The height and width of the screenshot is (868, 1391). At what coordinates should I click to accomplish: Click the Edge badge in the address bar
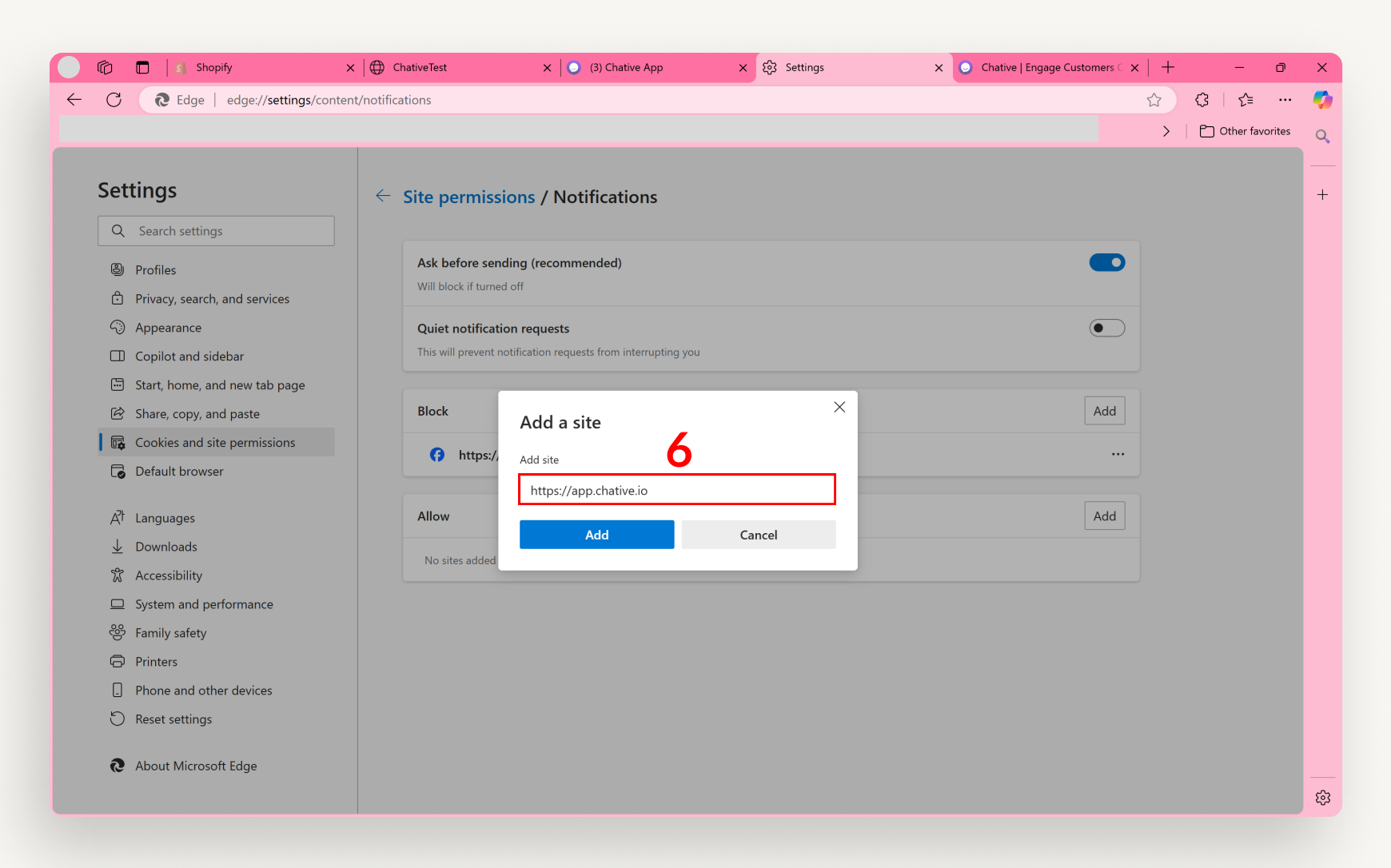[179, 99]
